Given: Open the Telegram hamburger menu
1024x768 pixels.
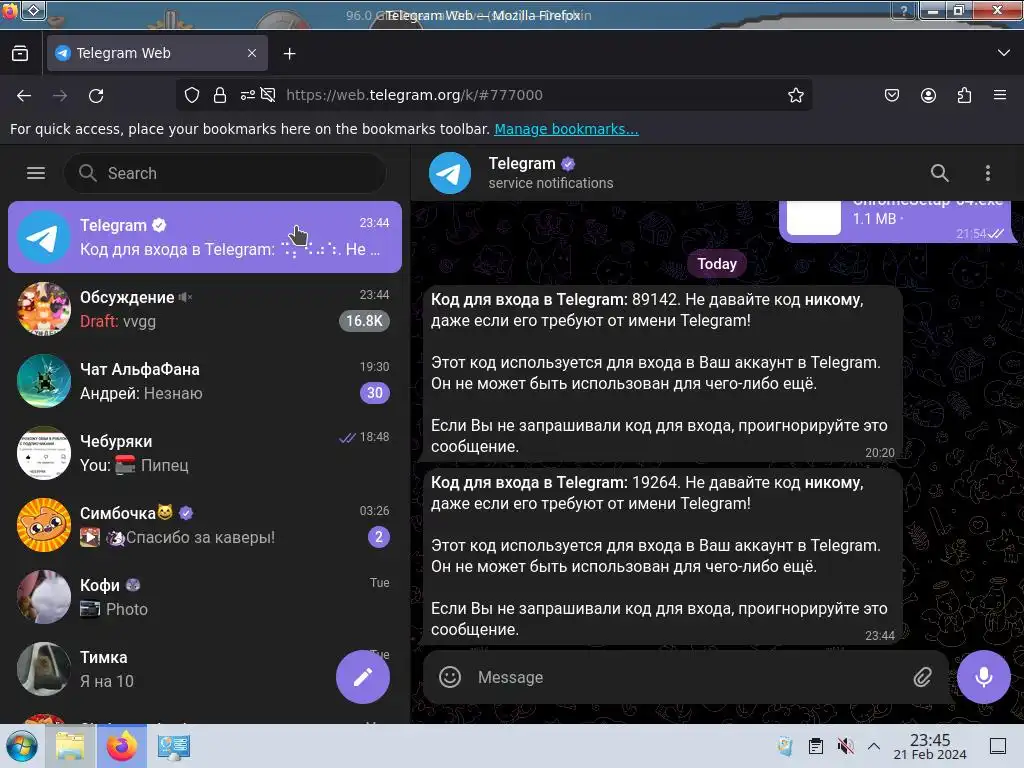Looking at the screenshot, I should [36, 173].
